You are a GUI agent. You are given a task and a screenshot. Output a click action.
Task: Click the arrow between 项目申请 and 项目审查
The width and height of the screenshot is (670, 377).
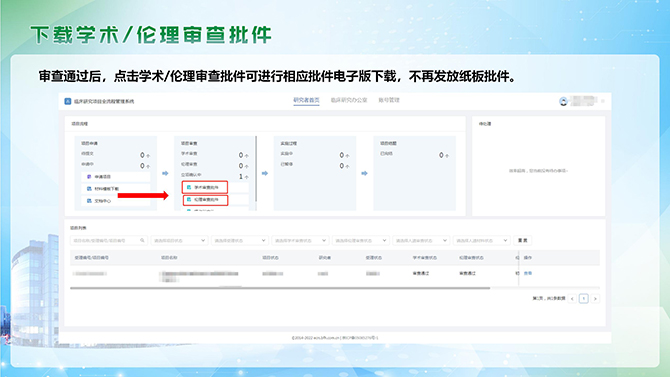pos(165,173)
